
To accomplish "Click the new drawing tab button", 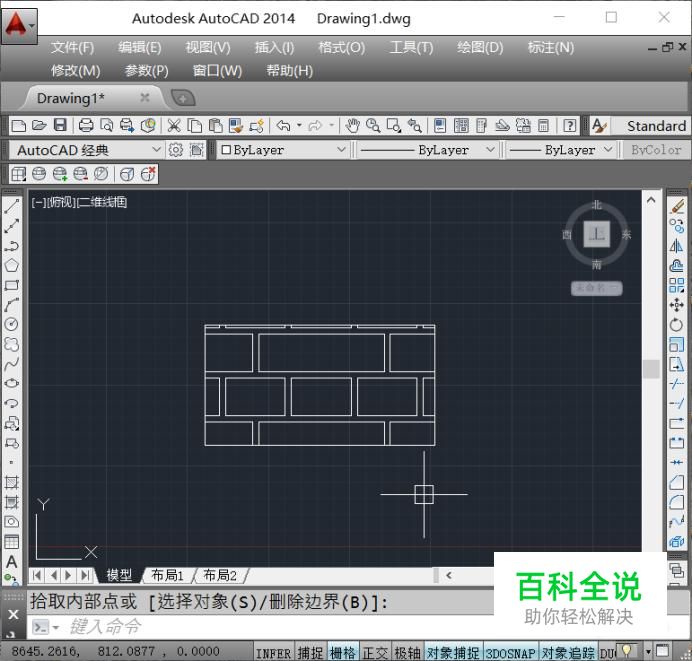I will click(183, 98).
